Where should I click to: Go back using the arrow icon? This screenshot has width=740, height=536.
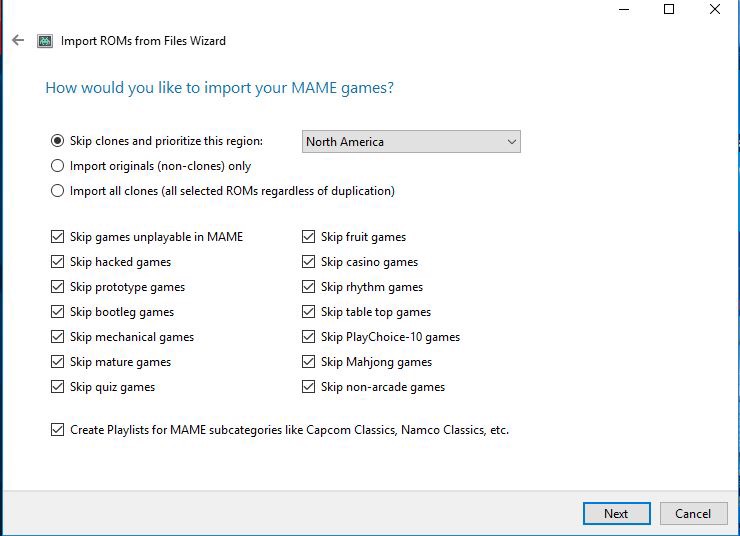[x=18, y=41]
